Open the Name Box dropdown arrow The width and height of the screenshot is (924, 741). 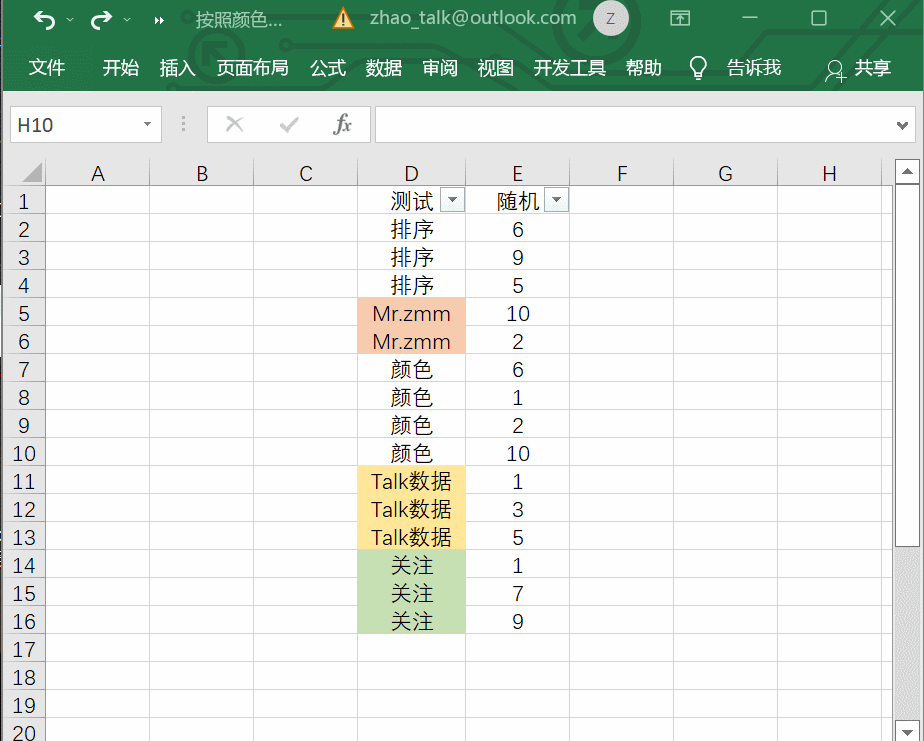[147, 124]
